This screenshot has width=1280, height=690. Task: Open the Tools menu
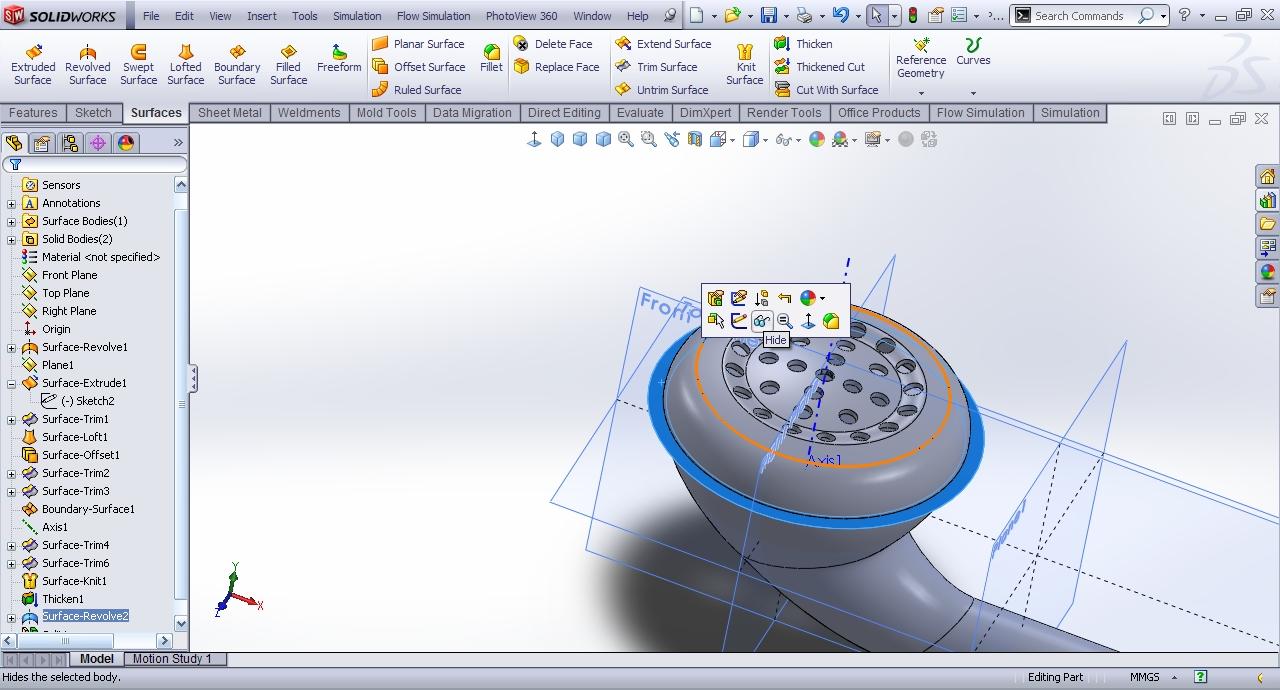click(x=305, y=16)
